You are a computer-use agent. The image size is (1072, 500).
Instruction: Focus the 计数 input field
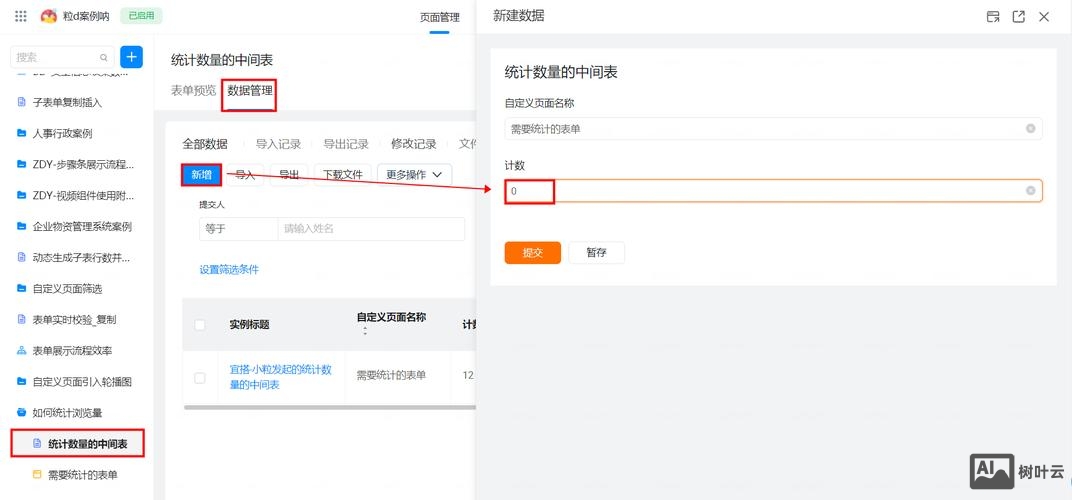point(773,191)
